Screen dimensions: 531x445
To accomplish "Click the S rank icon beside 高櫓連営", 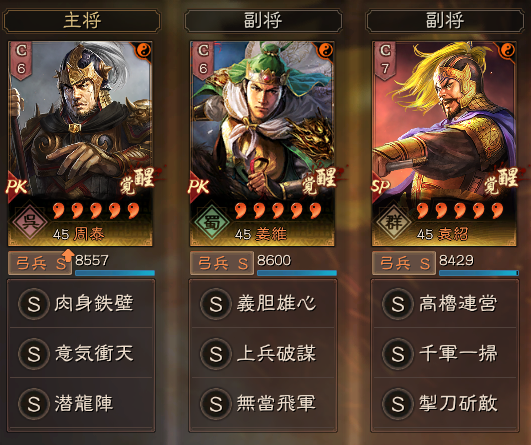I will pos(398,304).
